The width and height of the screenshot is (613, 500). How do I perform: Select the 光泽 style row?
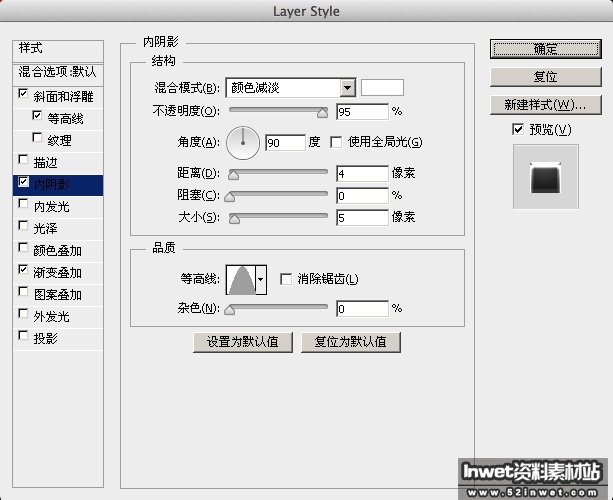pyautogui.click(x=58, y=228)
